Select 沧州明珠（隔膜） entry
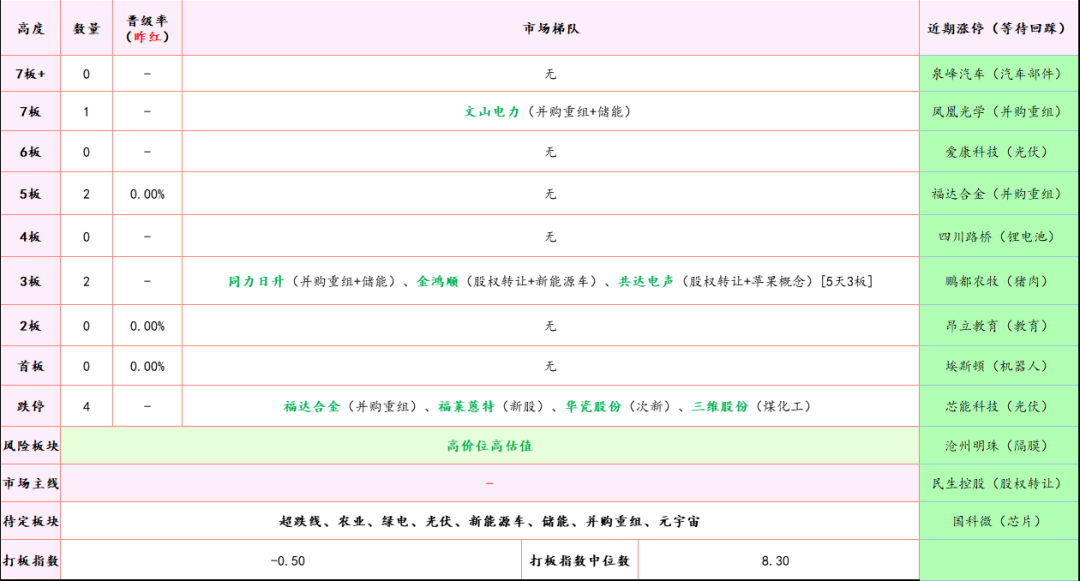The width and height of the screenshot is (1080, 581). click(x=997, y=445)
